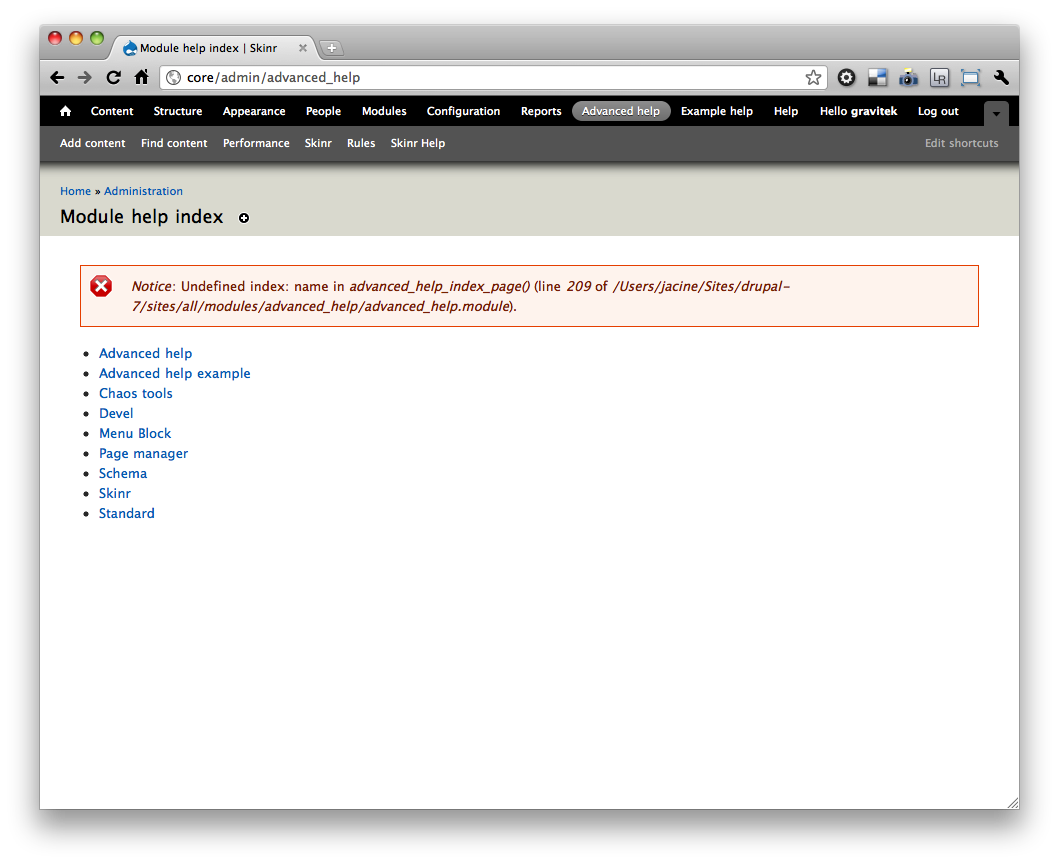This screenshot has width=1059, height=864.
Task: Open the Delicious checkered extension icon
Action: pos(877,78)
